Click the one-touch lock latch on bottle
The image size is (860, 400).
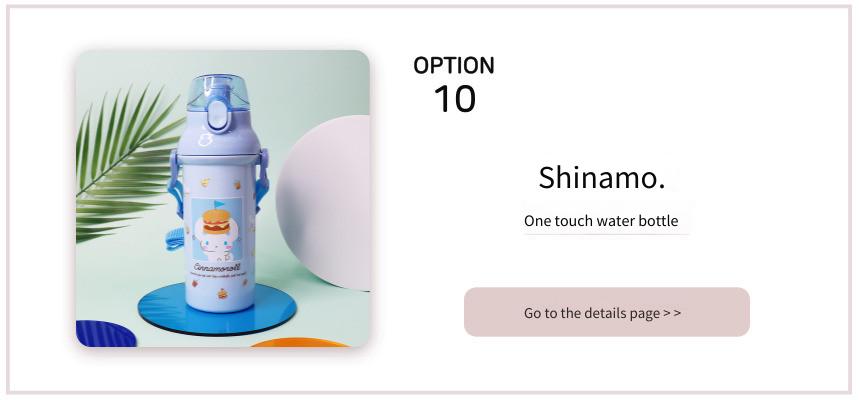click(218, 114)
